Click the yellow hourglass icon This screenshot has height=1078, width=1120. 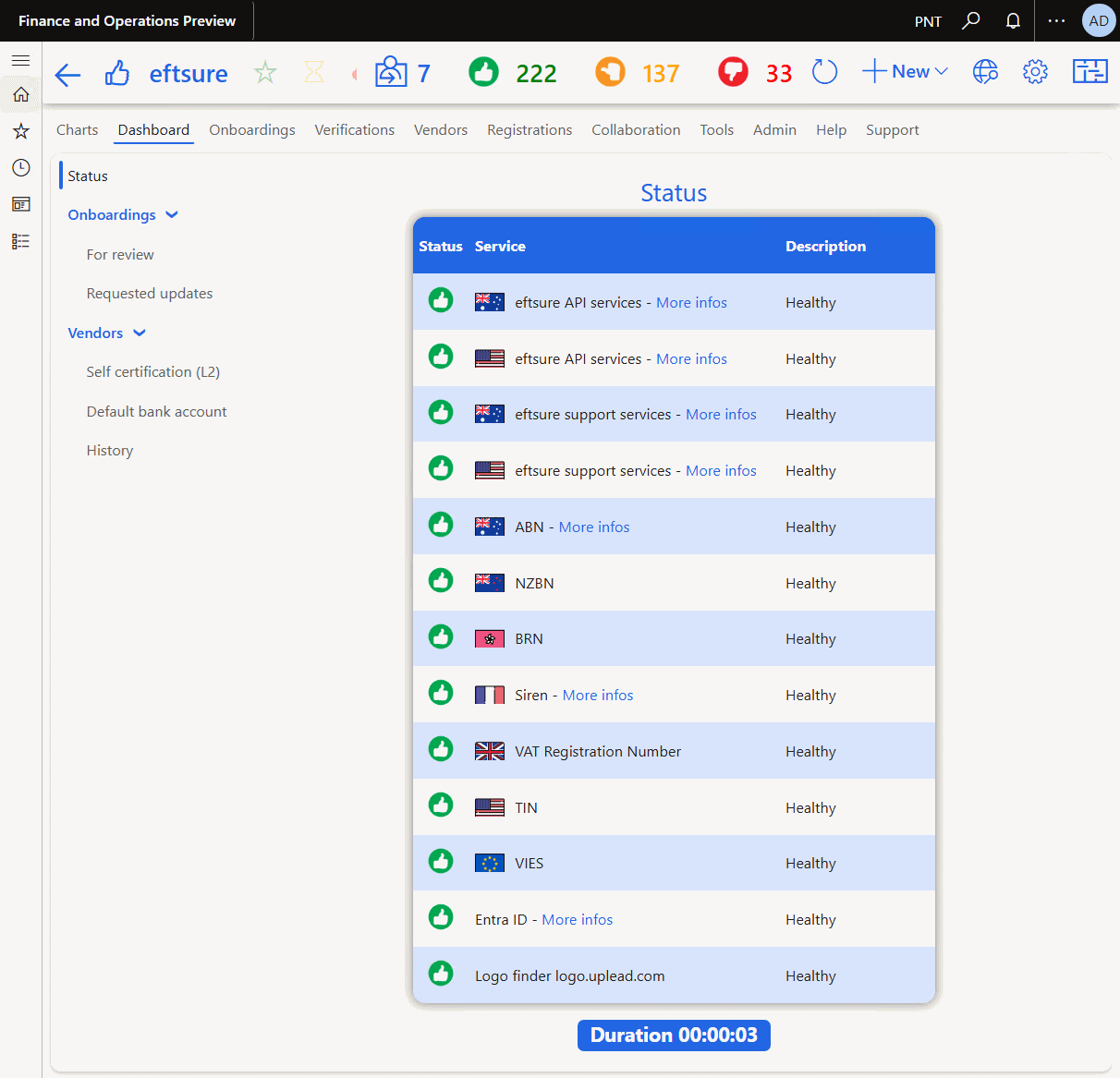314,72
